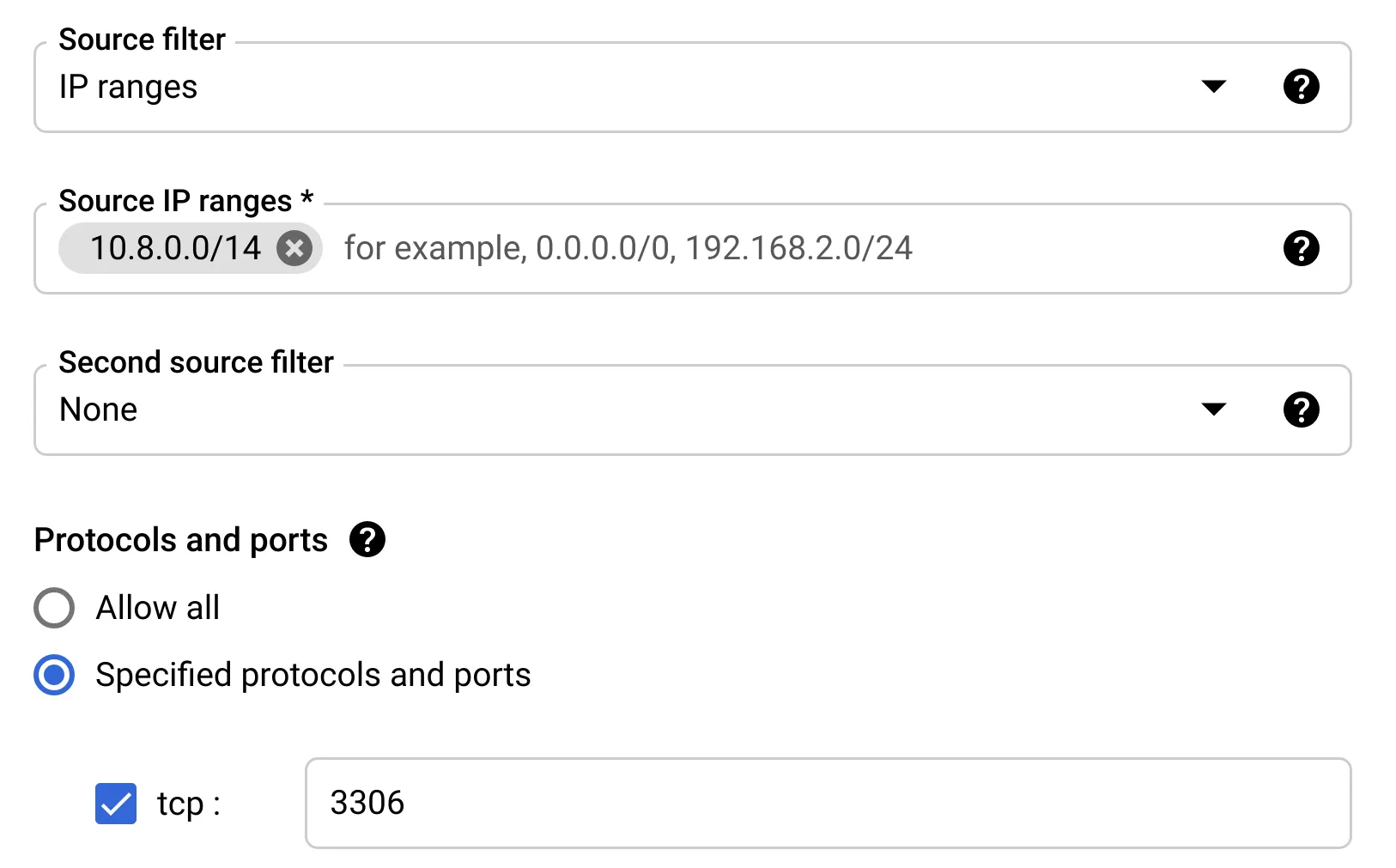
Task: Uncheck the tcp checkbox
Action: click(116, 804)
